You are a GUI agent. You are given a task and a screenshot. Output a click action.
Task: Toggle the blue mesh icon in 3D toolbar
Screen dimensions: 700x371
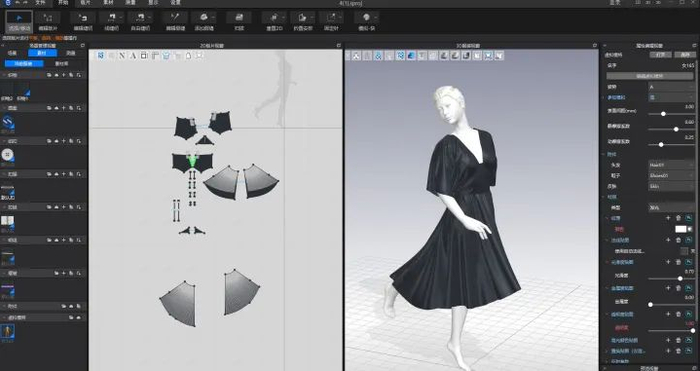point(400,56)
